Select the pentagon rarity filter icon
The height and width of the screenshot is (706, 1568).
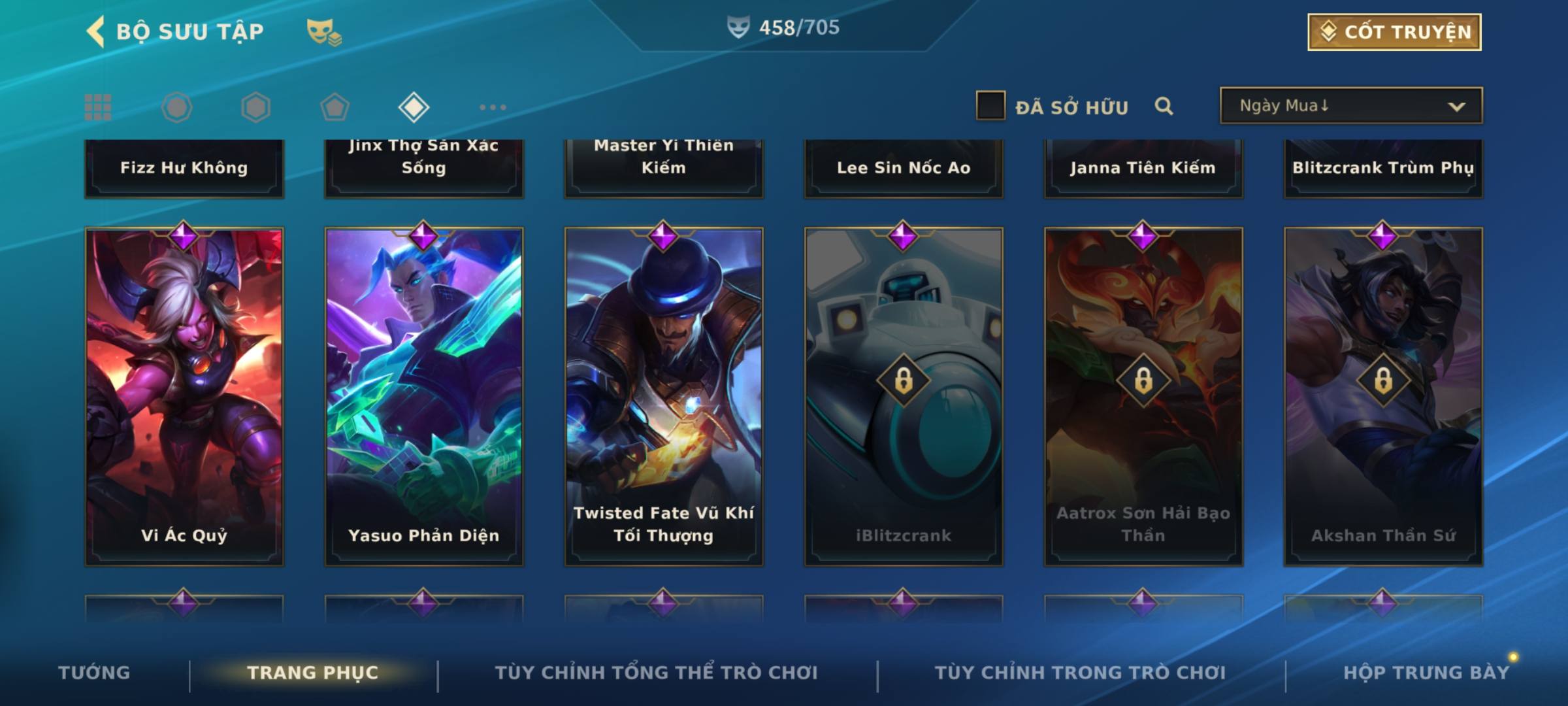point(335,107)
